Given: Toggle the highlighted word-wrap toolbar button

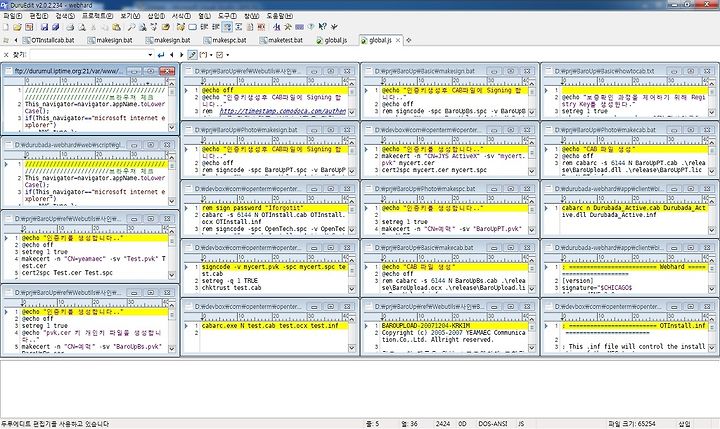Looking at the screenshot, I should point(227,27).
